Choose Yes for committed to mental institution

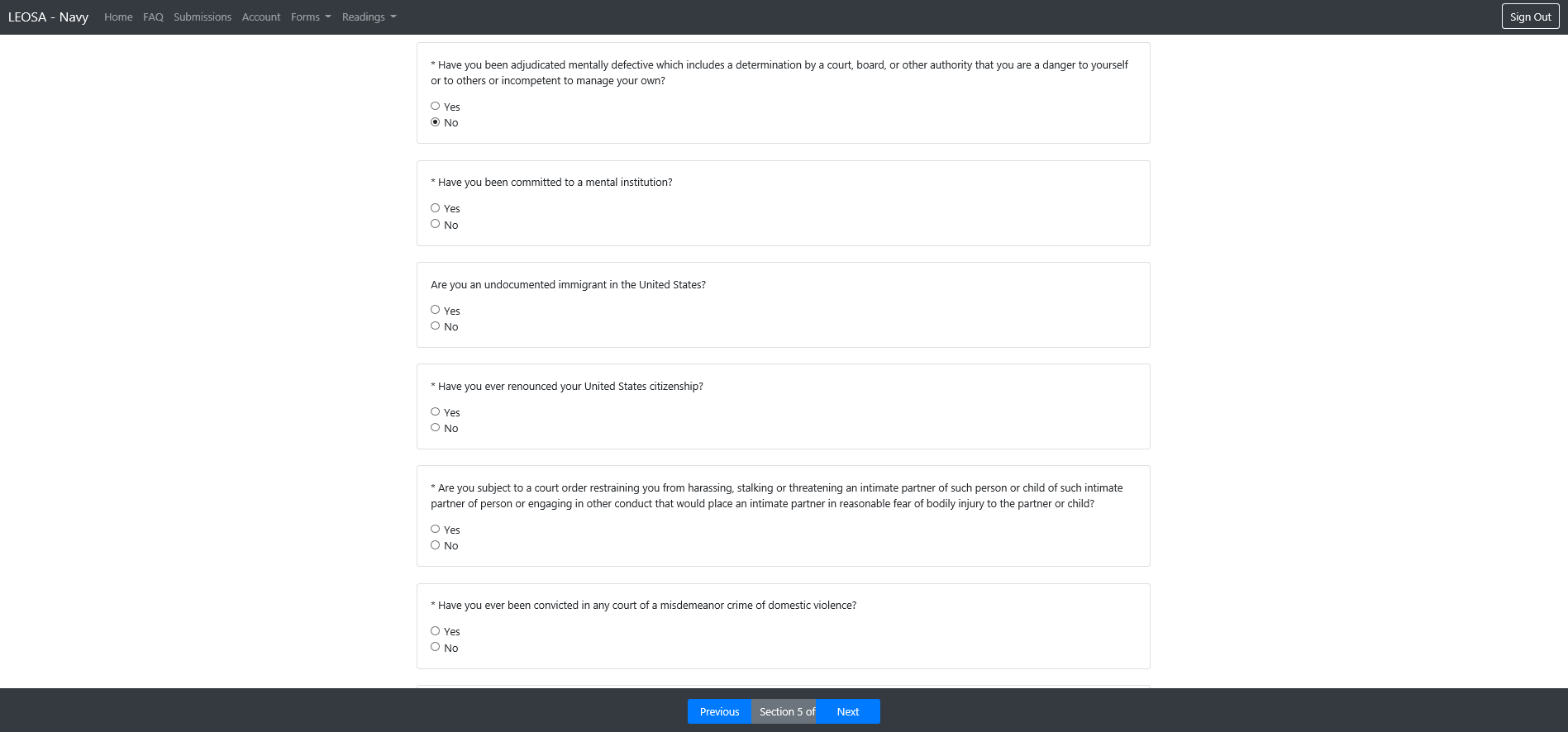pos(436,208)
